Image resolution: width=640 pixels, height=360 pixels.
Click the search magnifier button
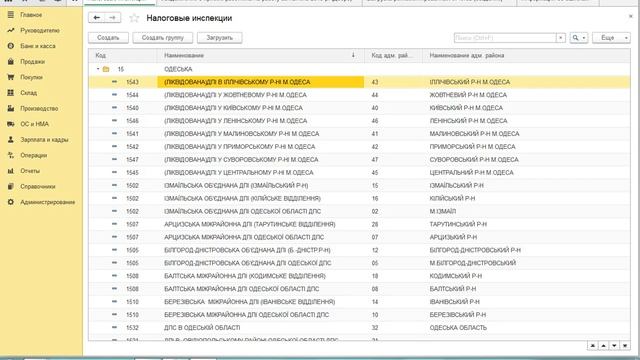(x=578, y=38)
